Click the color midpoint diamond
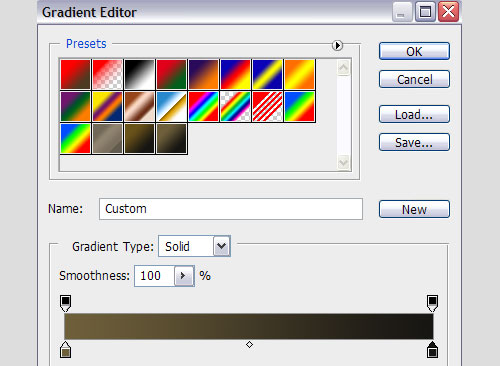 (249, 344)
